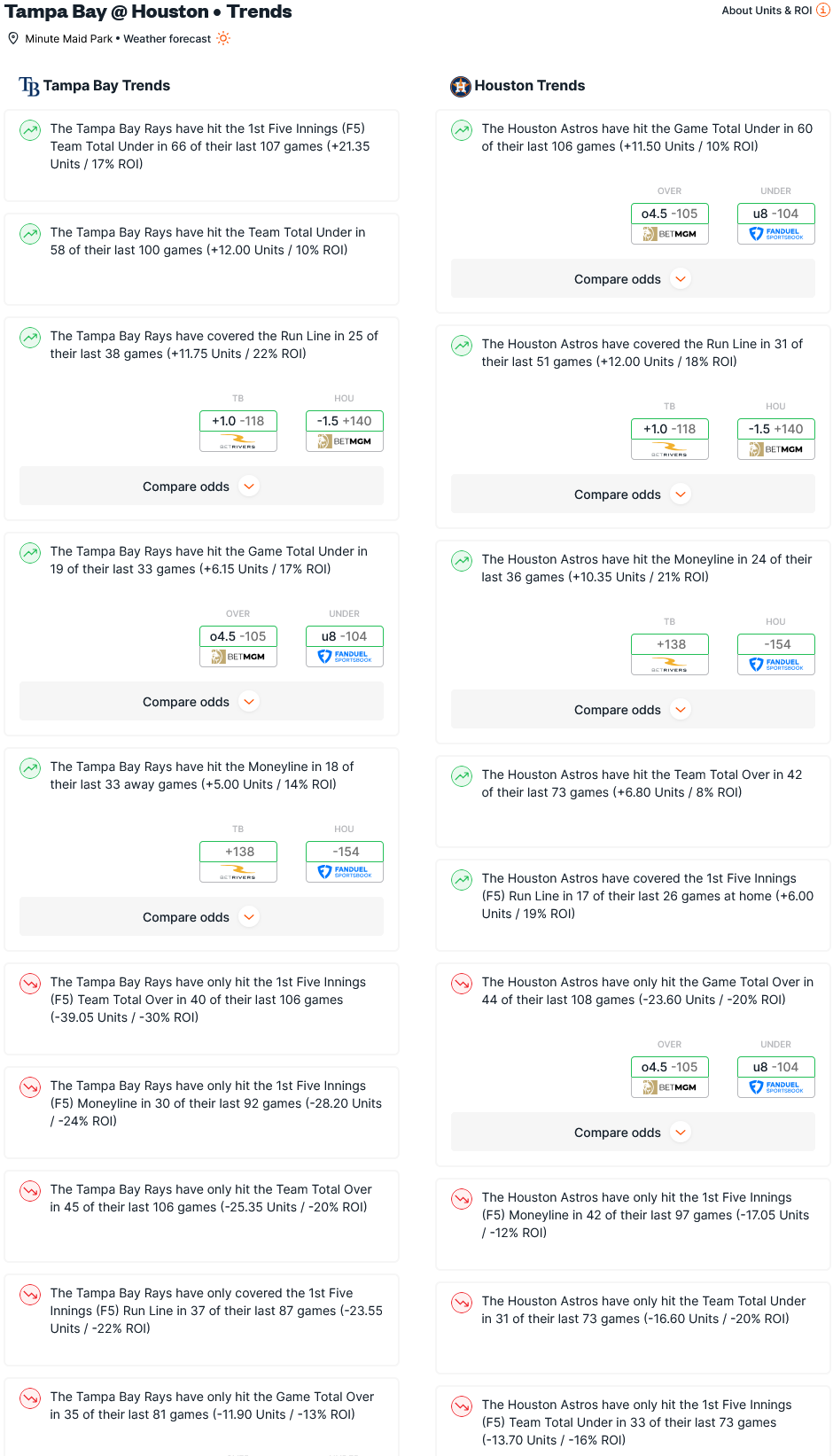
Task: Click the Minute Maid Park location pin icon
Action: 13,38
